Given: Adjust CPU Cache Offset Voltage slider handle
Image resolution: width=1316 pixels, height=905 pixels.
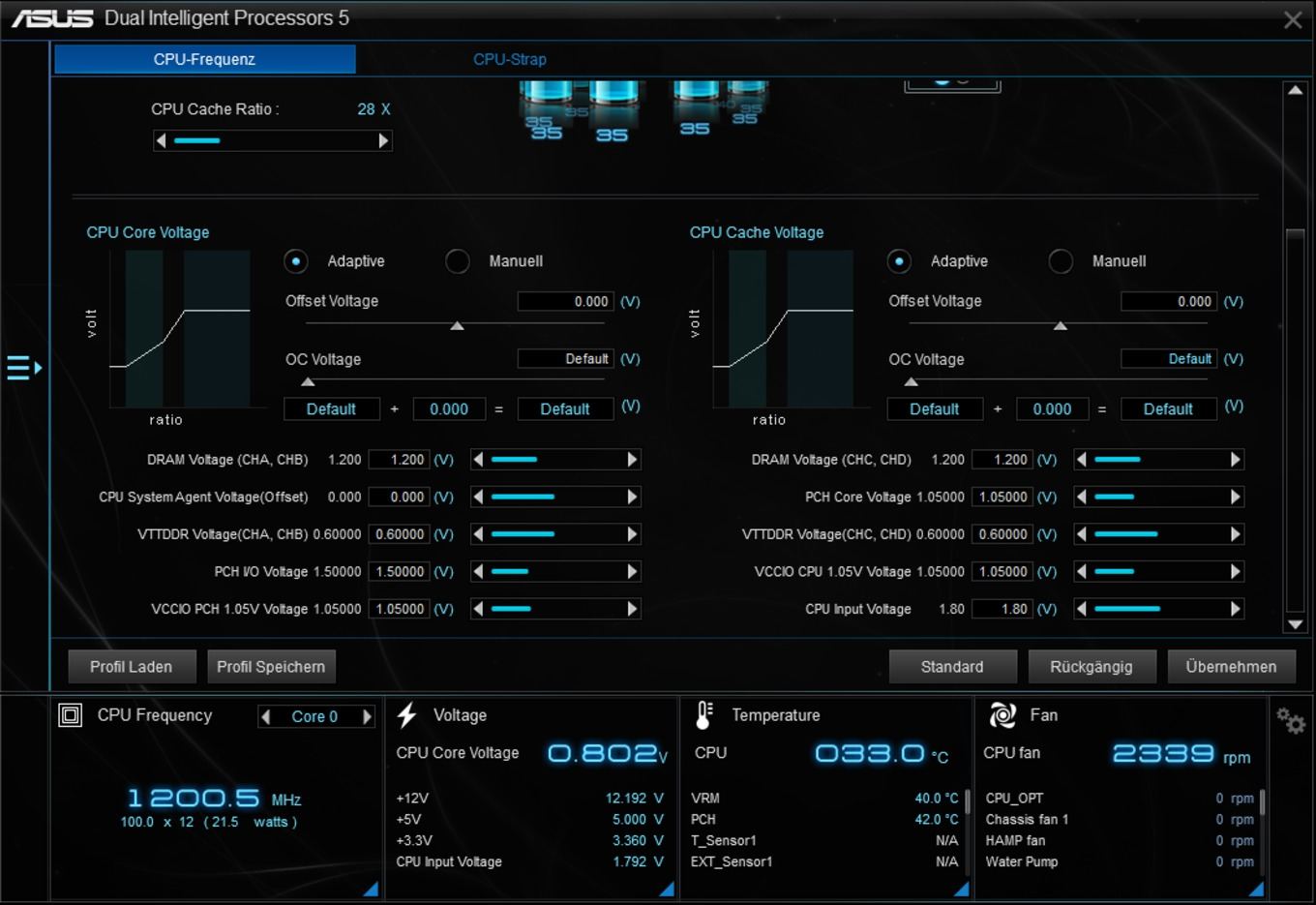Looking at the screenshot, I should click(1061, 326).
